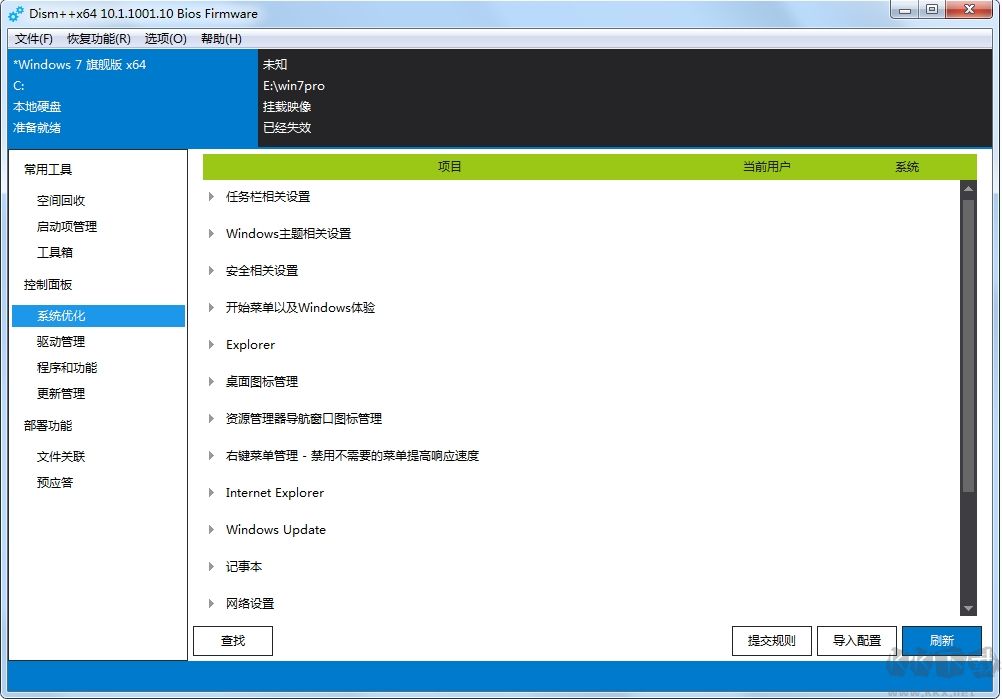Screen dimensions: 1002x699
Task: Click the 导入配置 button
Action: pyautogui.click(x=856, y=640)
